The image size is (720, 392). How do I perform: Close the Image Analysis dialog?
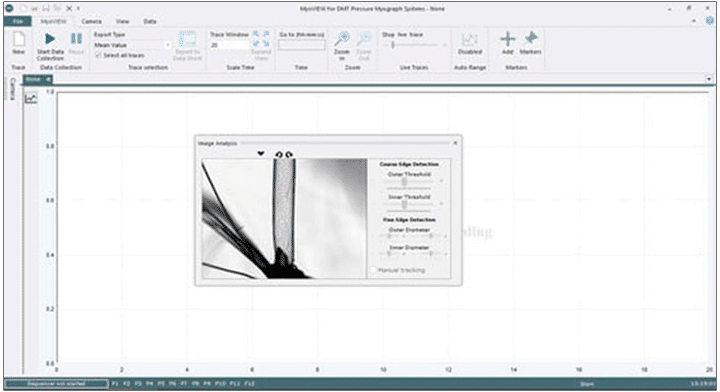455,143
